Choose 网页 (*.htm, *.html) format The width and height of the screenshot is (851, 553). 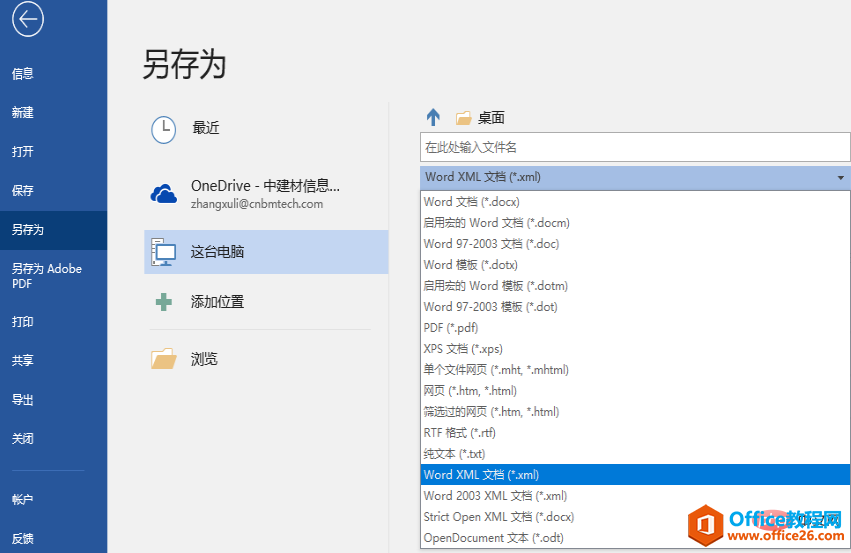tap(635, 391)
